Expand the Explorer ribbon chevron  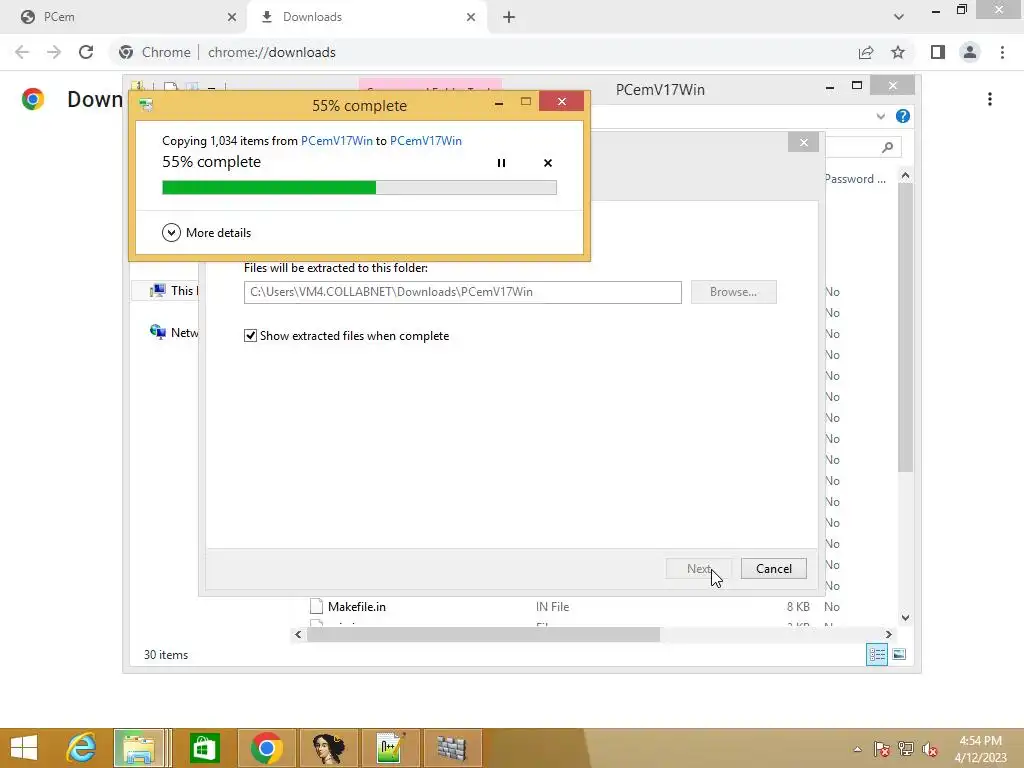[880, 116]
